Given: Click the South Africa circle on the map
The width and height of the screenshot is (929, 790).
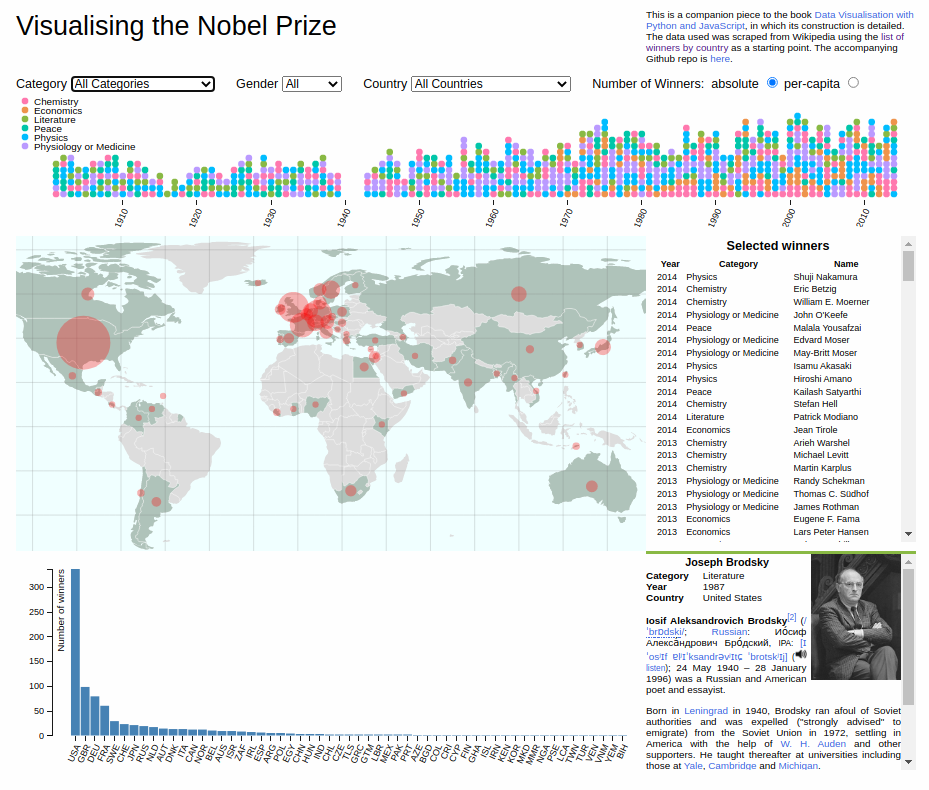Looking at the screenshot, I should [x=351, y=491].
